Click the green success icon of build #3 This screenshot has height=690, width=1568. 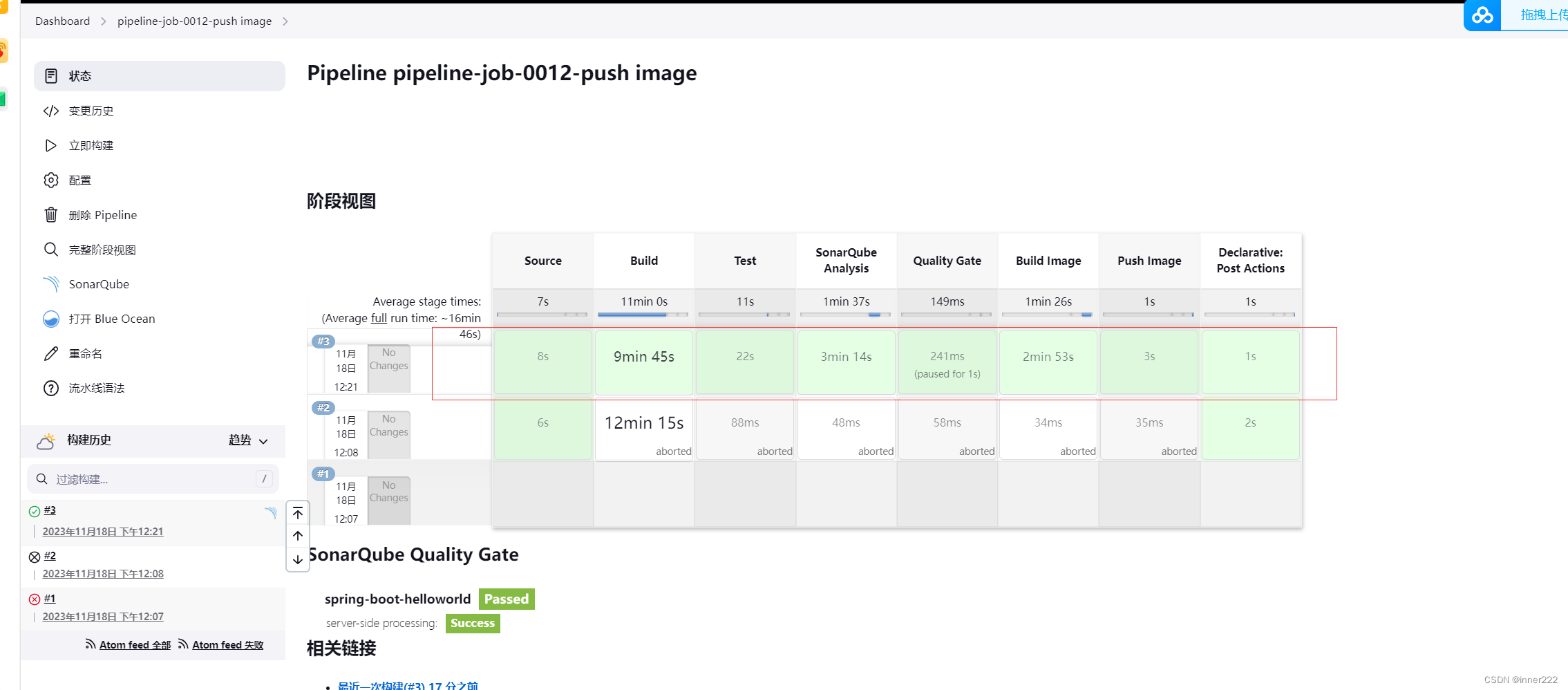(35, 512)
